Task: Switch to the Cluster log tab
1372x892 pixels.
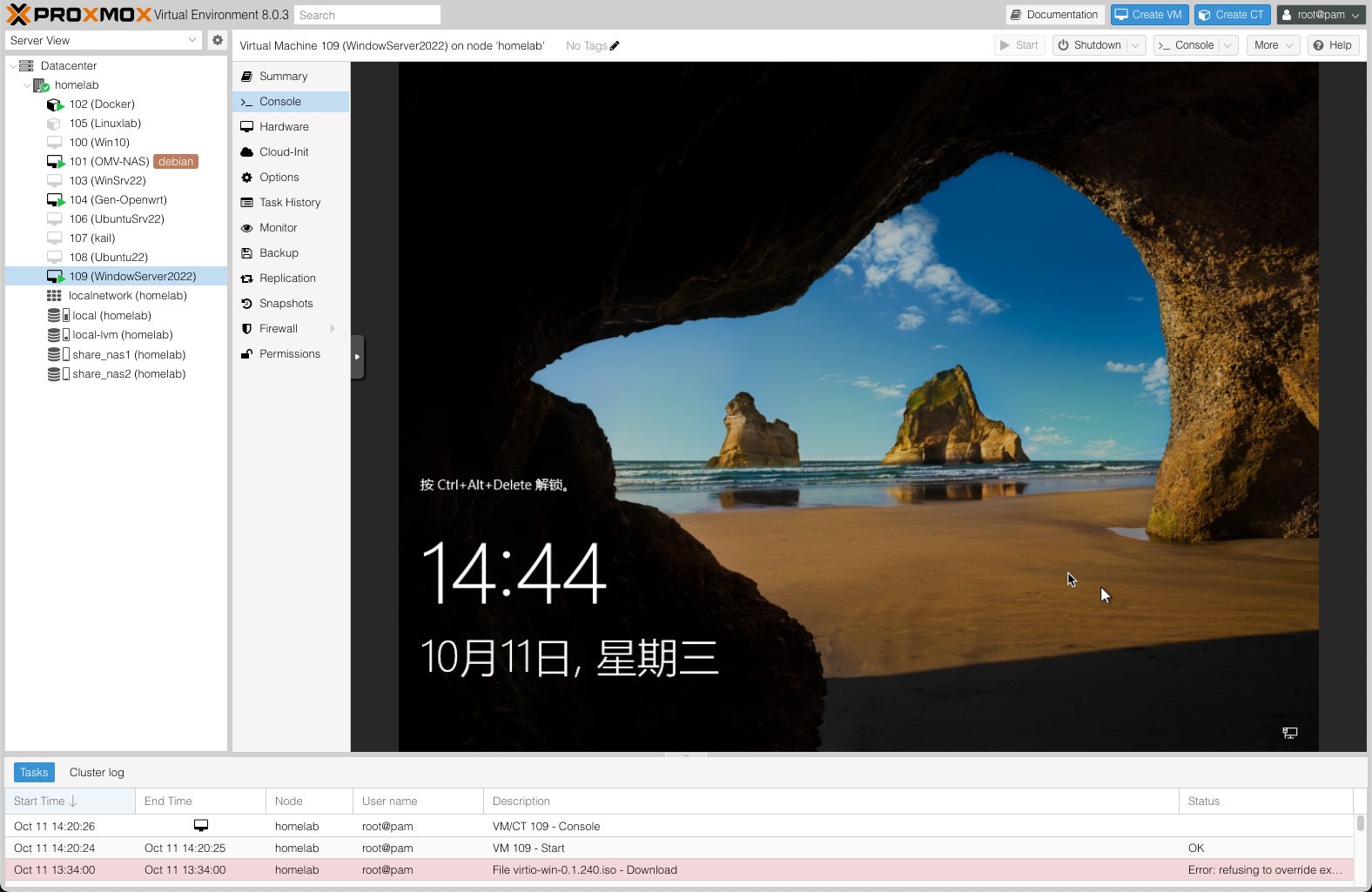Action: pos(97,773)
